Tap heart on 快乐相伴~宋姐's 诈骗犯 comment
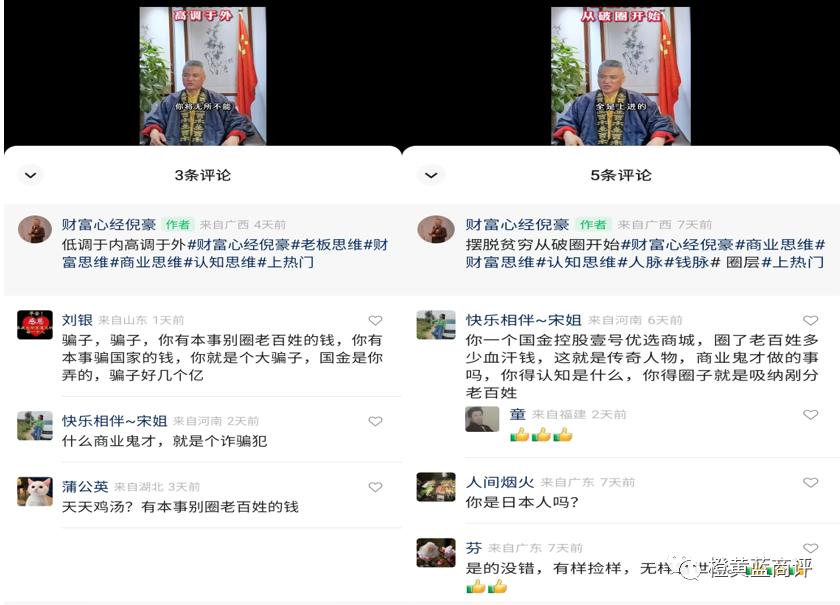The image size is (840, 605). [376, 421]
